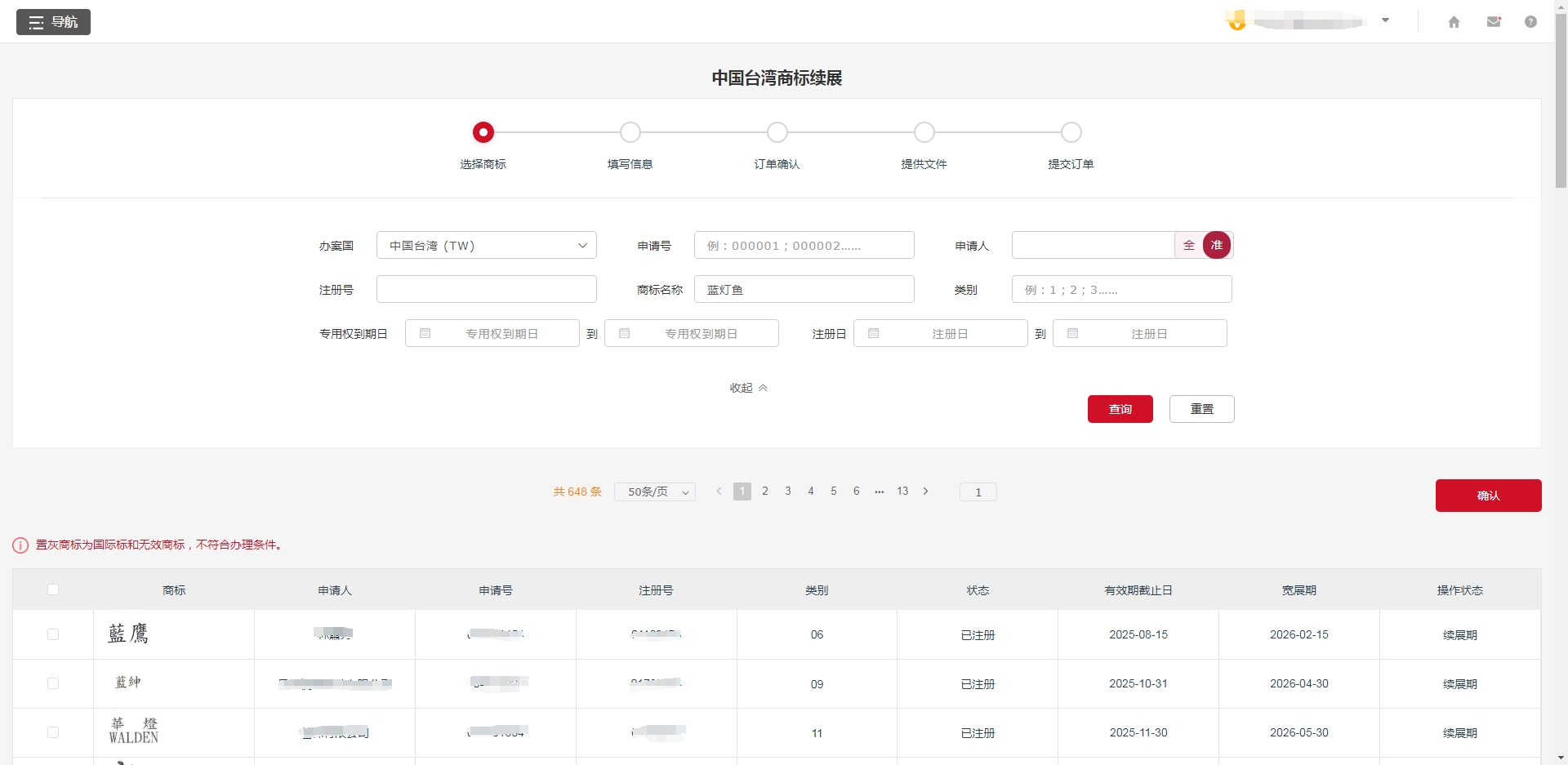This screenshot has width=1568, height=765.
Task: Click the previous page arrow
Action: [x=719, y=491]
